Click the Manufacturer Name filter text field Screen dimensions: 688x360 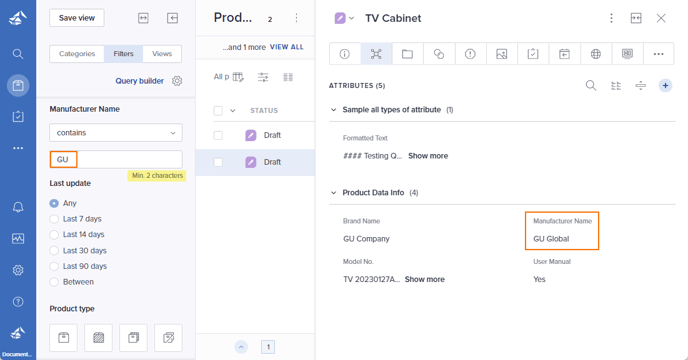(x=116, y=159)
